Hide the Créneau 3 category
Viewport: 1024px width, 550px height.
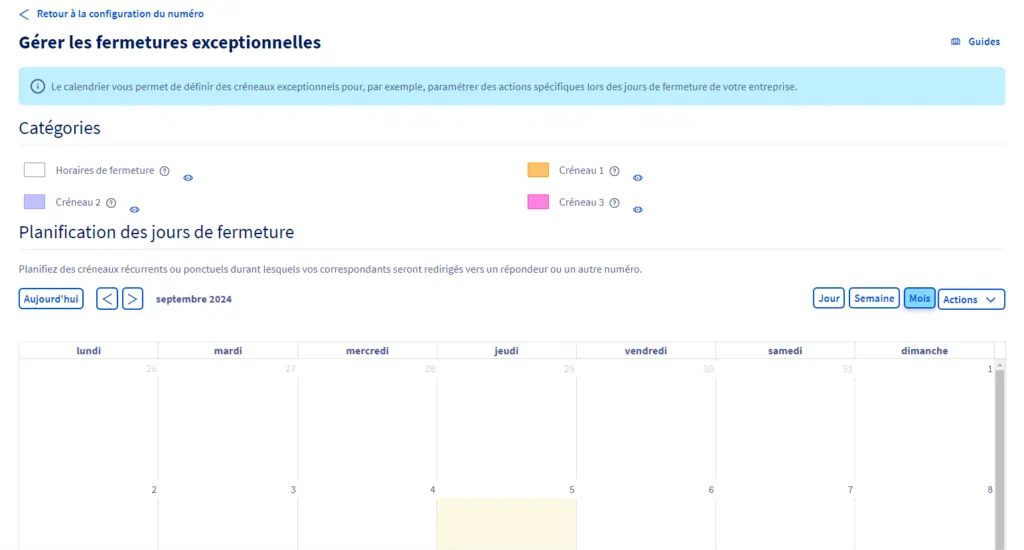[638, 210]
